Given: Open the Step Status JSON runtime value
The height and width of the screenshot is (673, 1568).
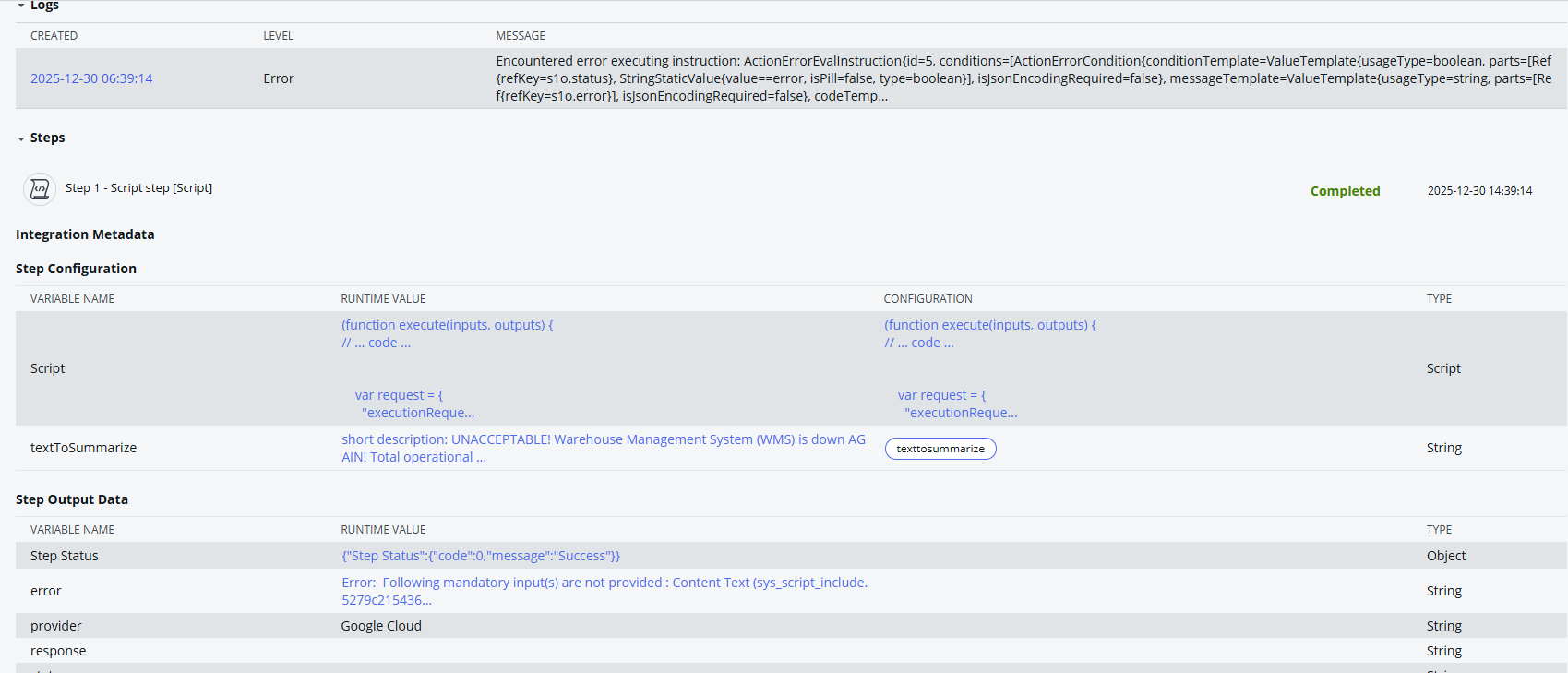Looking at the screenshot, I should coord(480,556).
